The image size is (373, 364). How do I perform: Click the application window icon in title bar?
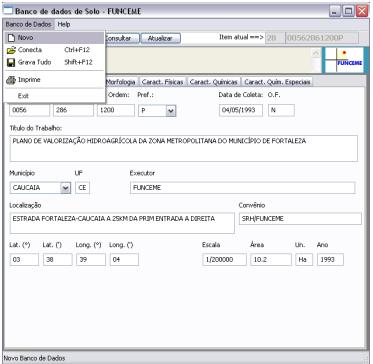click(8, 11)
